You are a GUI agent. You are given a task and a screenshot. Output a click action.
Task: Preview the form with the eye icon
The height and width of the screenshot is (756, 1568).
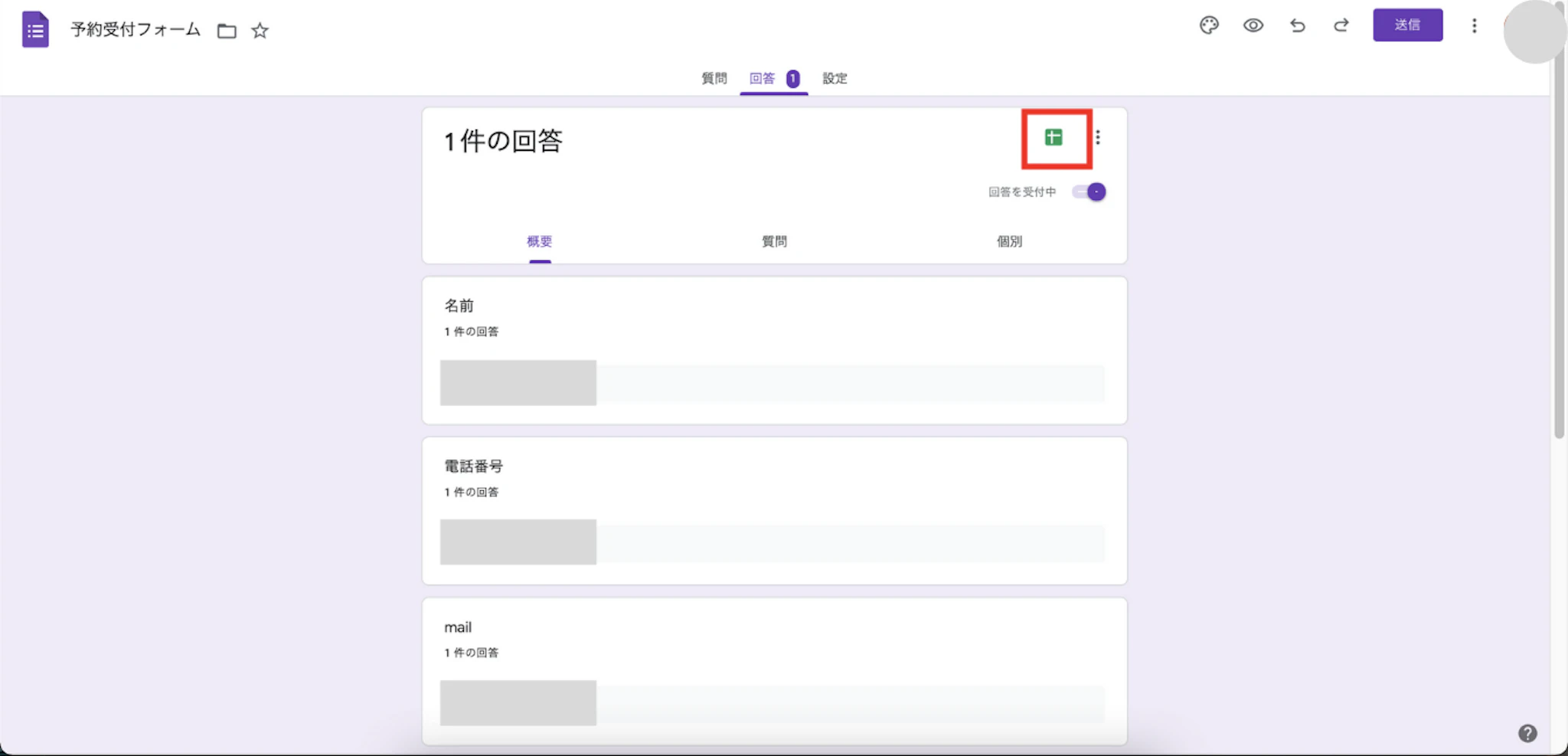1253,25
